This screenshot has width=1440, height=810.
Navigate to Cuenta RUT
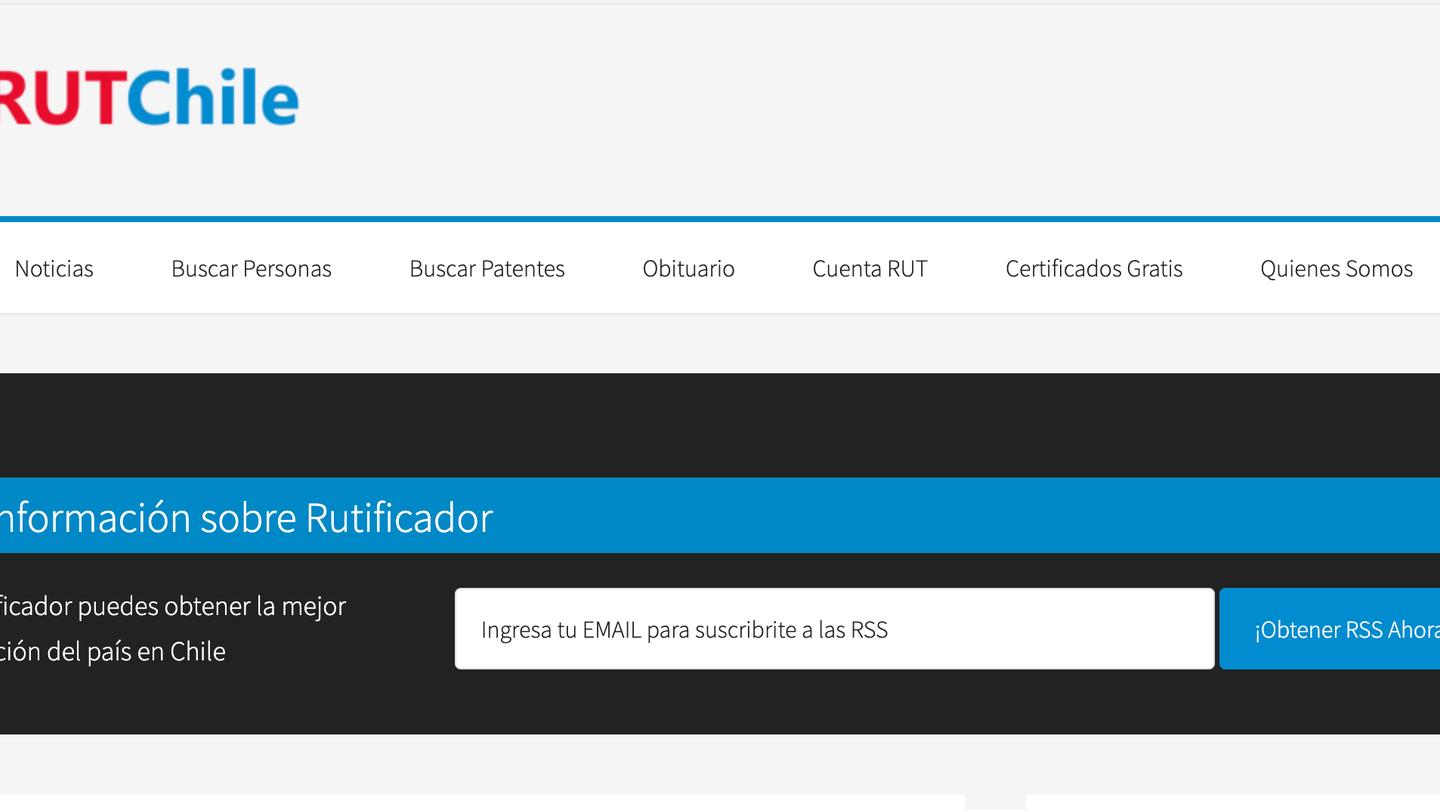coord(870,268)
